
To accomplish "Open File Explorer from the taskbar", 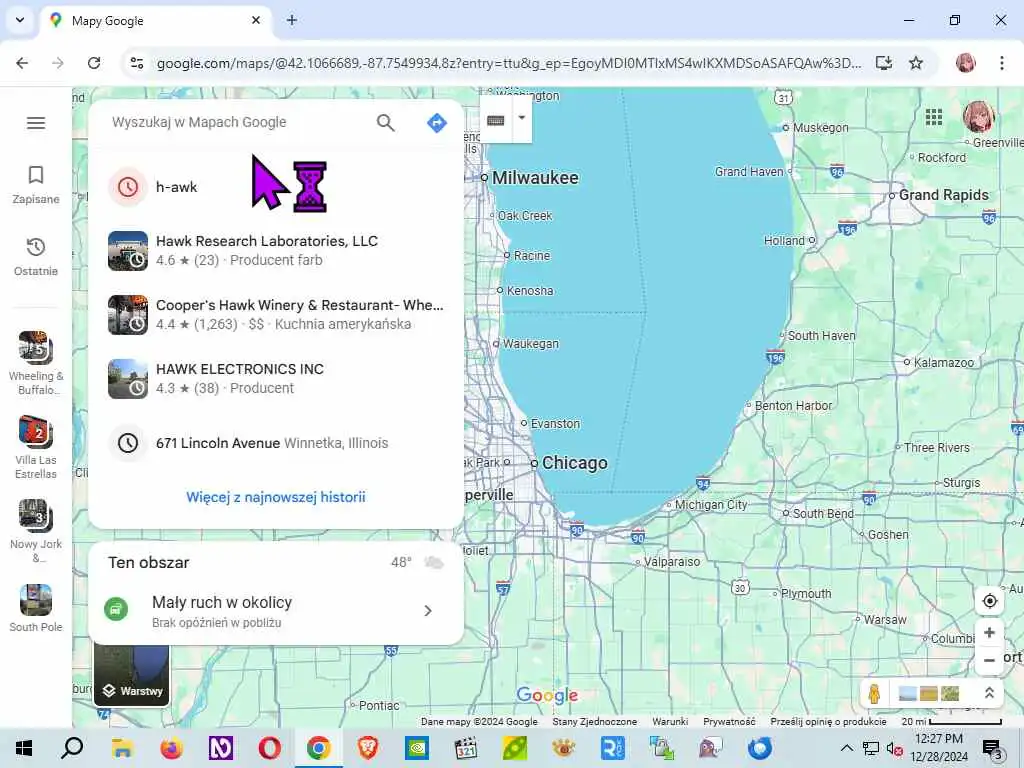I will point(122,748).
